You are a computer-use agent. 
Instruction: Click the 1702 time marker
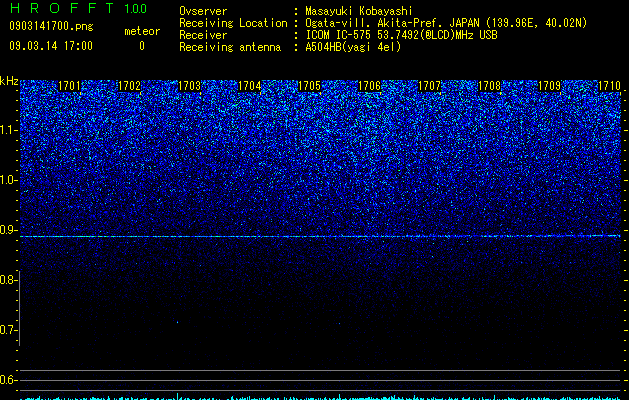(130, 86)
